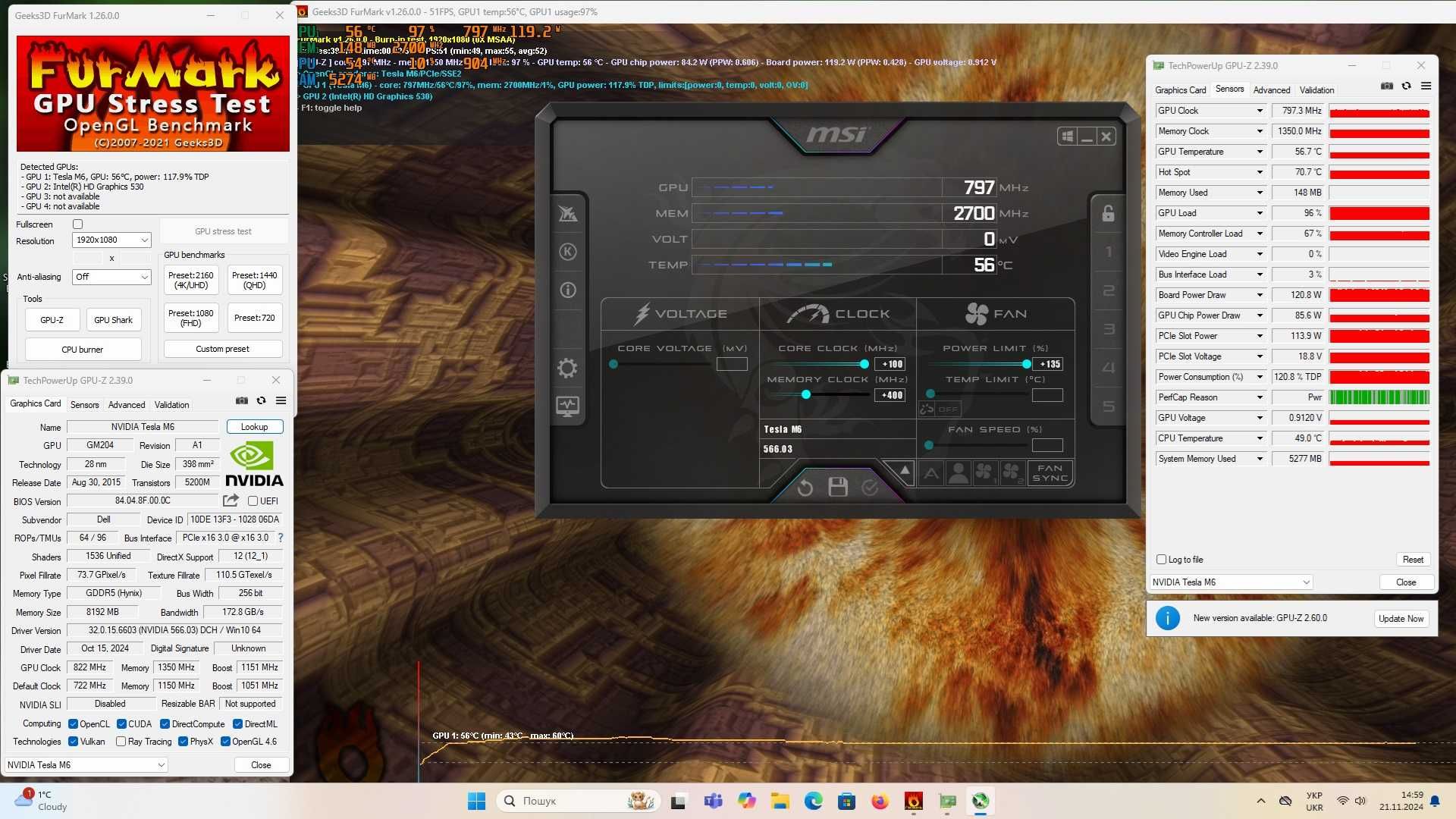Apply Afterburner settings checkmark
Viewport: 1456px width, 819px height.
(870, 488)
